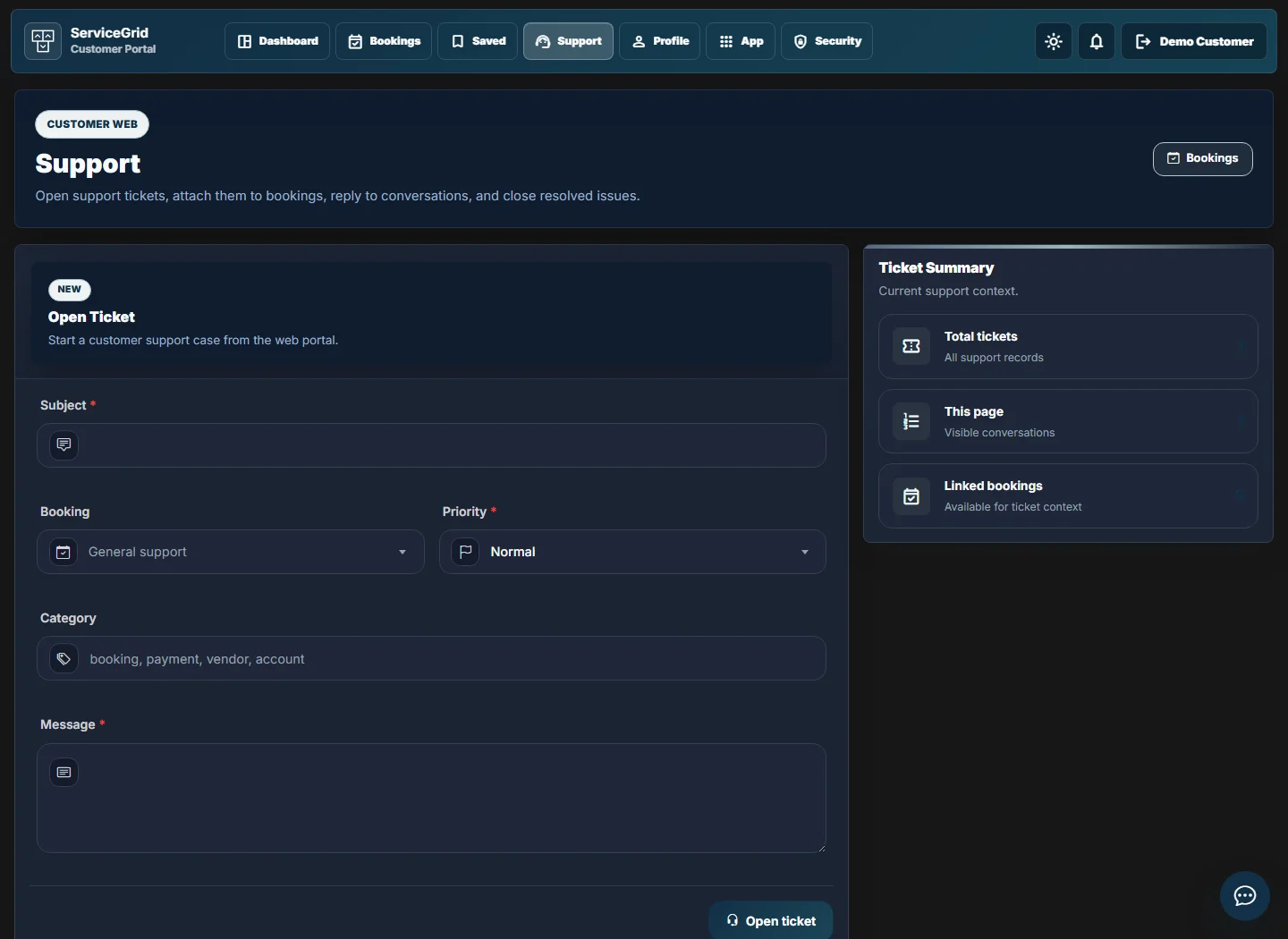Focus the Message text area
Screen dimensions: 1288x939
pos(431,798)
